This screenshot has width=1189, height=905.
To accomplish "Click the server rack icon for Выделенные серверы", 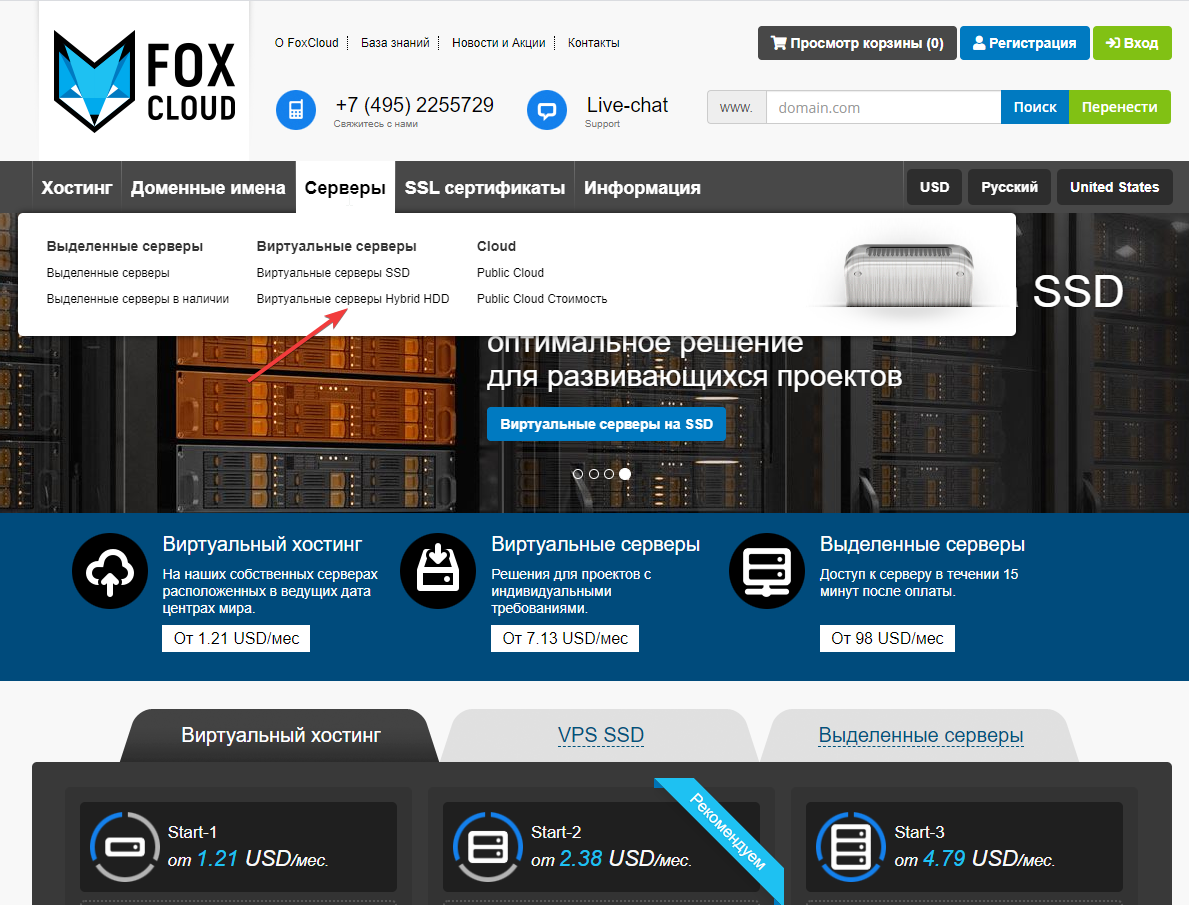I will point(767,572).
